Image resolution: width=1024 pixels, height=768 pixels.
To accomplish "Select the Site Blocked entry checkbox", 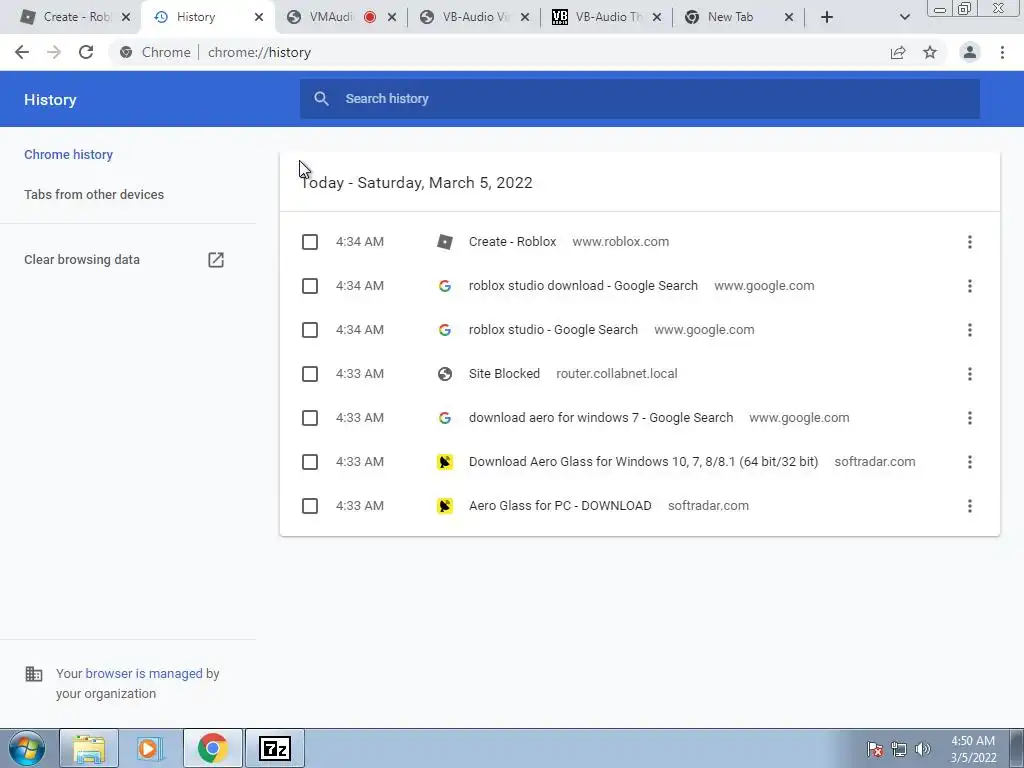I will click(310, 374).
